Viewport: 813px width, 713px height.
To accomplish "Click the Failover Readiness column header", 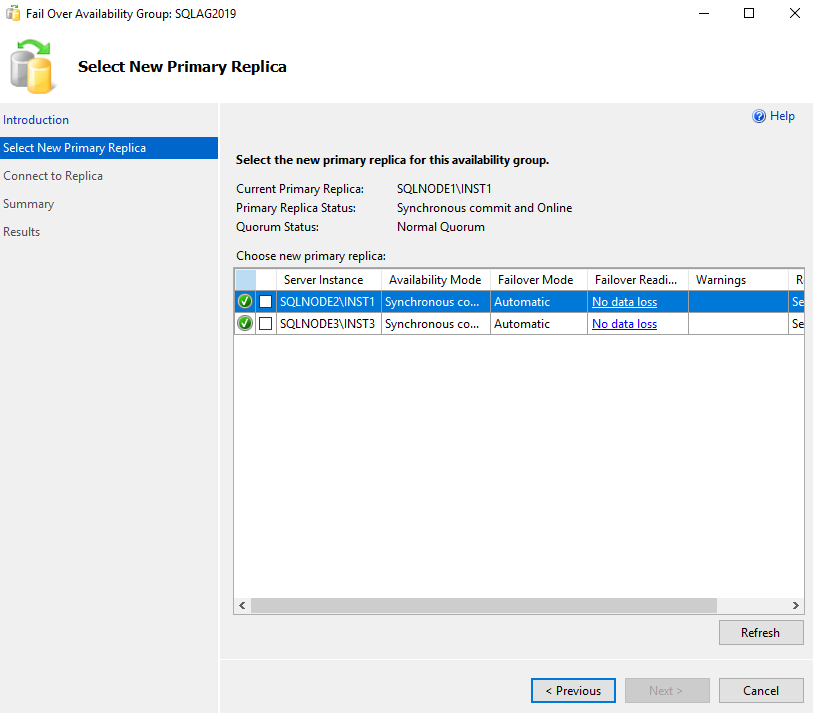I will [638, 280].
